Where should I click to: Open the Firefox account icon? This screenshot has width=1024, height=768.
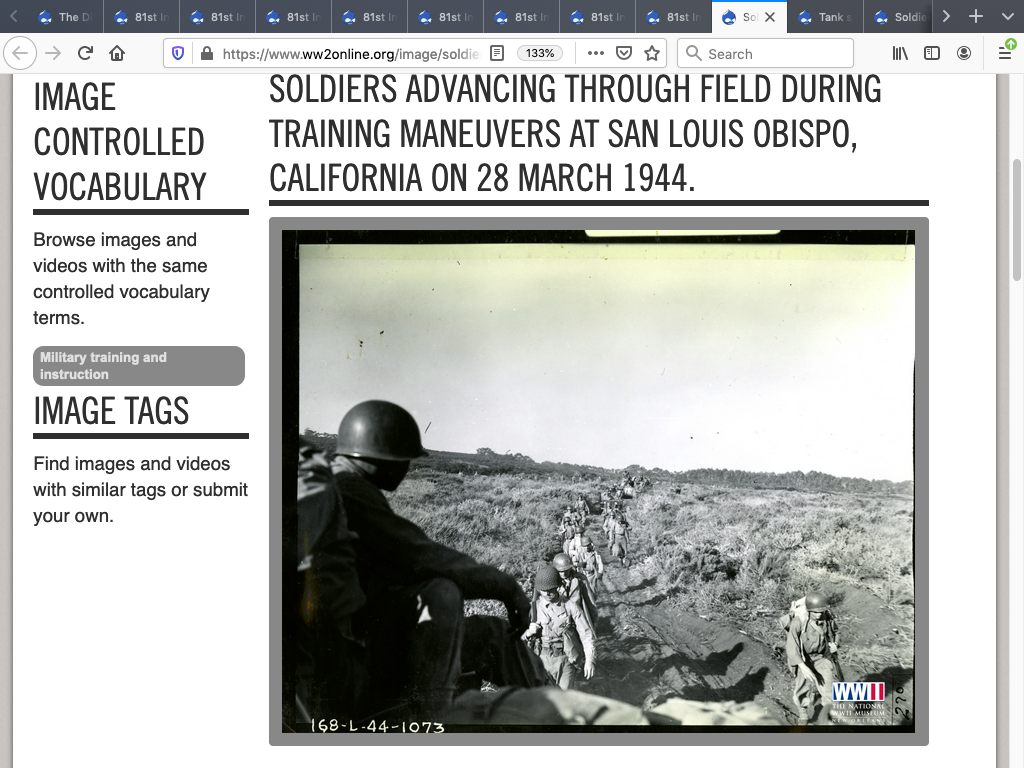point(964,54)
